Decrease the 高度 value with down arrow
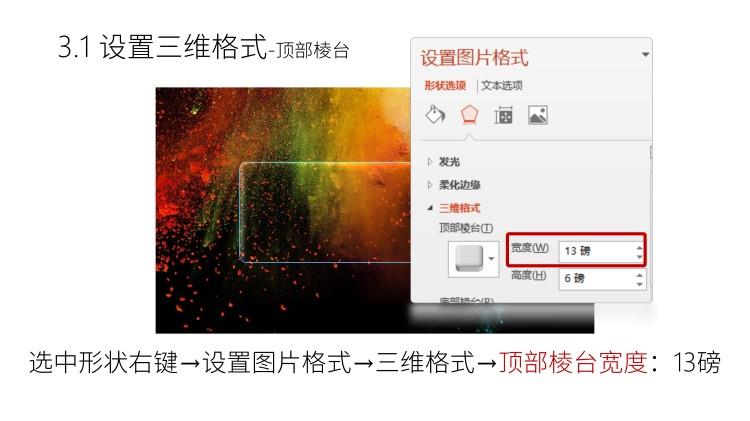750x421 pixels. 640,284
